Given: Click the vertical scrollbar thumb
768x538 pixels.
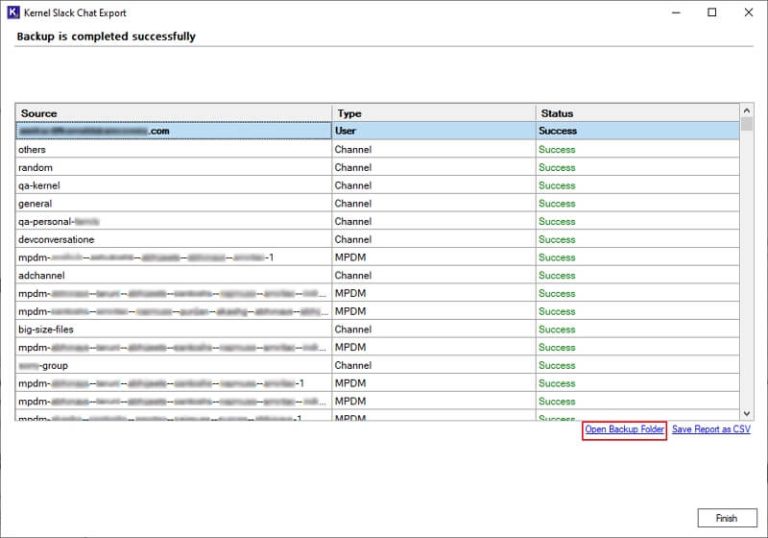Looking at the screenshot, I should click(x=746, y=126).
